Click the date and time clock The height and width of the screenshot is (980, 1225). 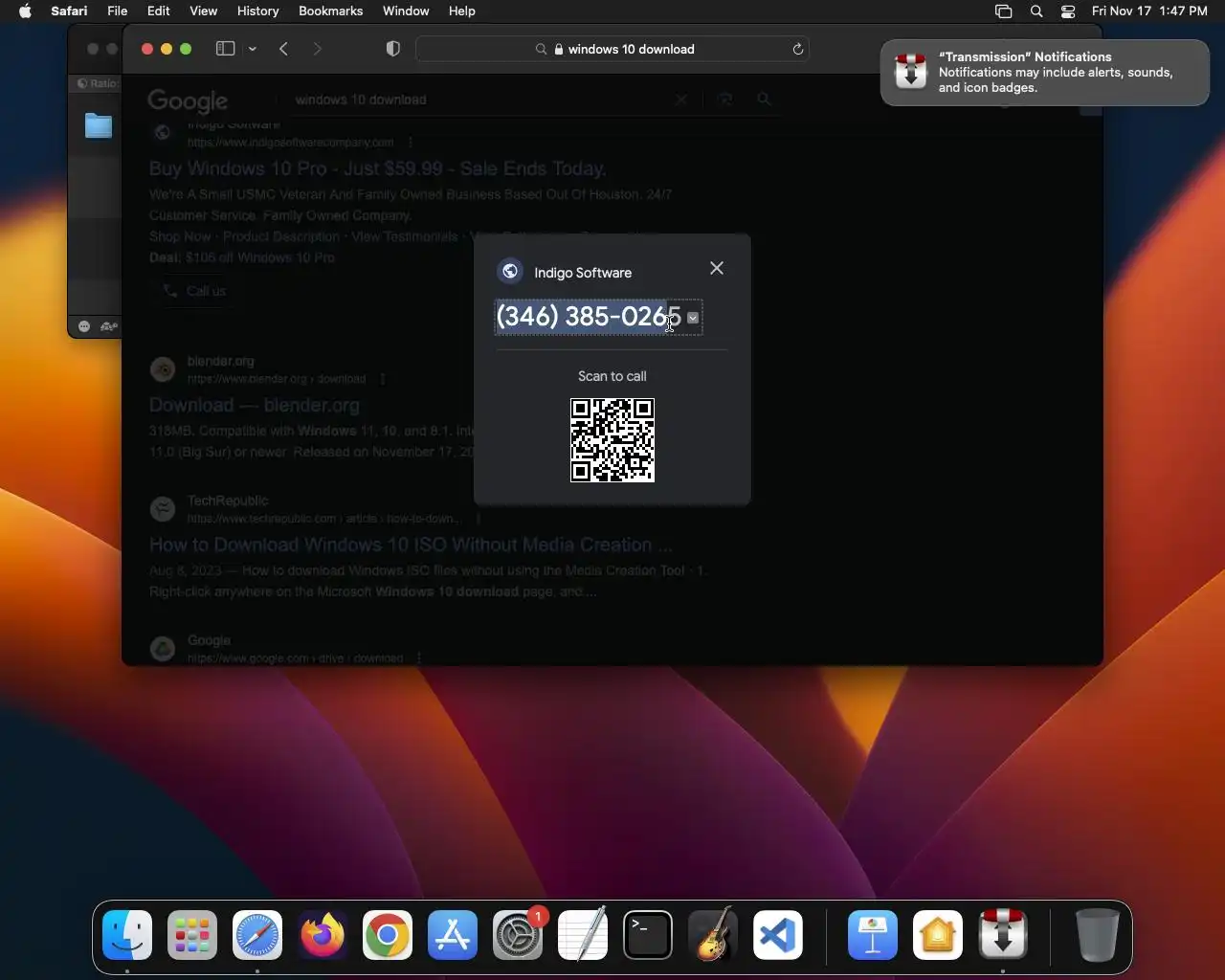1149,11
